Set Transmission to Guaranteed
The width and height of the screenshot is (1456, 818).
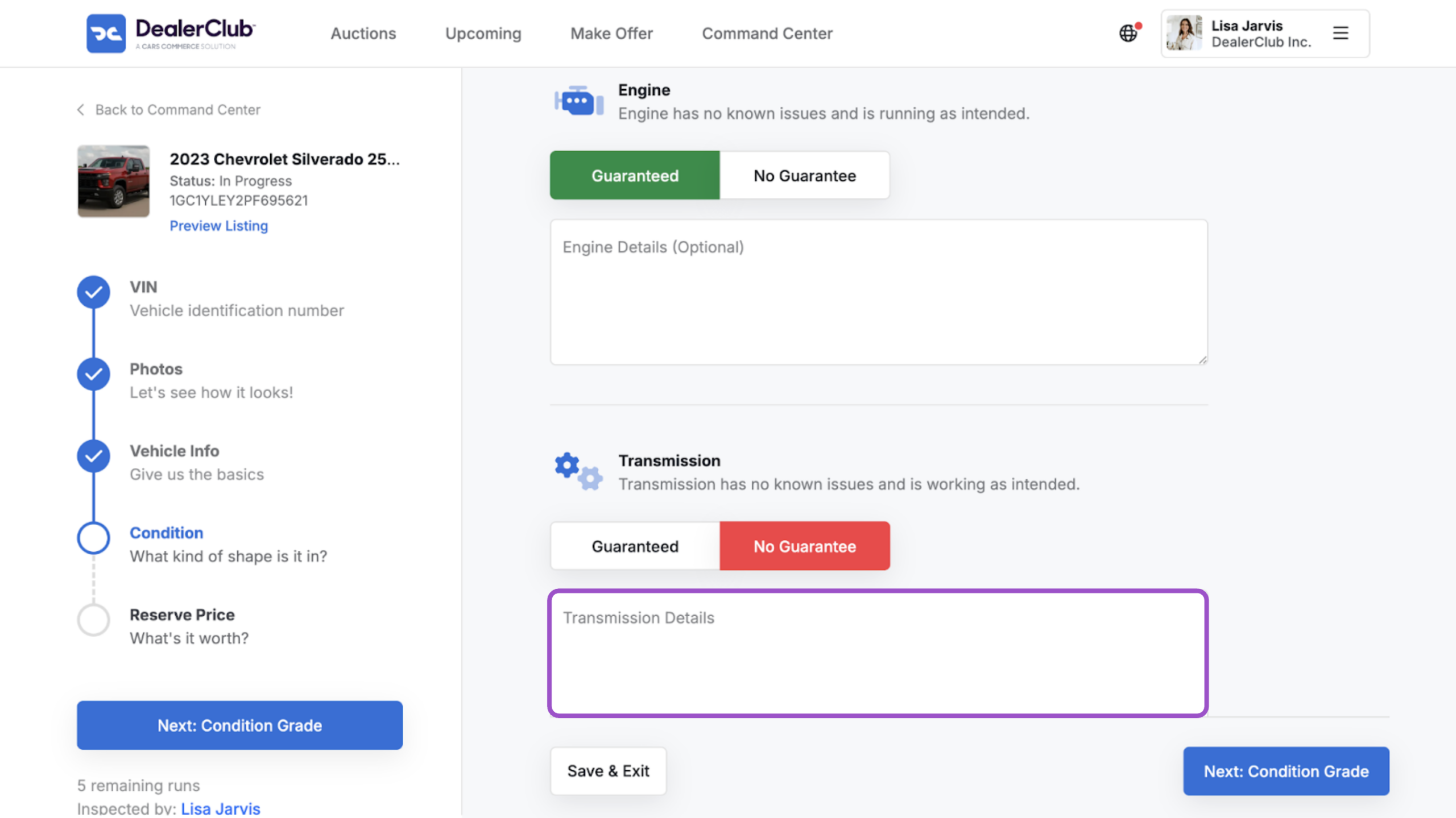[635, 546]
